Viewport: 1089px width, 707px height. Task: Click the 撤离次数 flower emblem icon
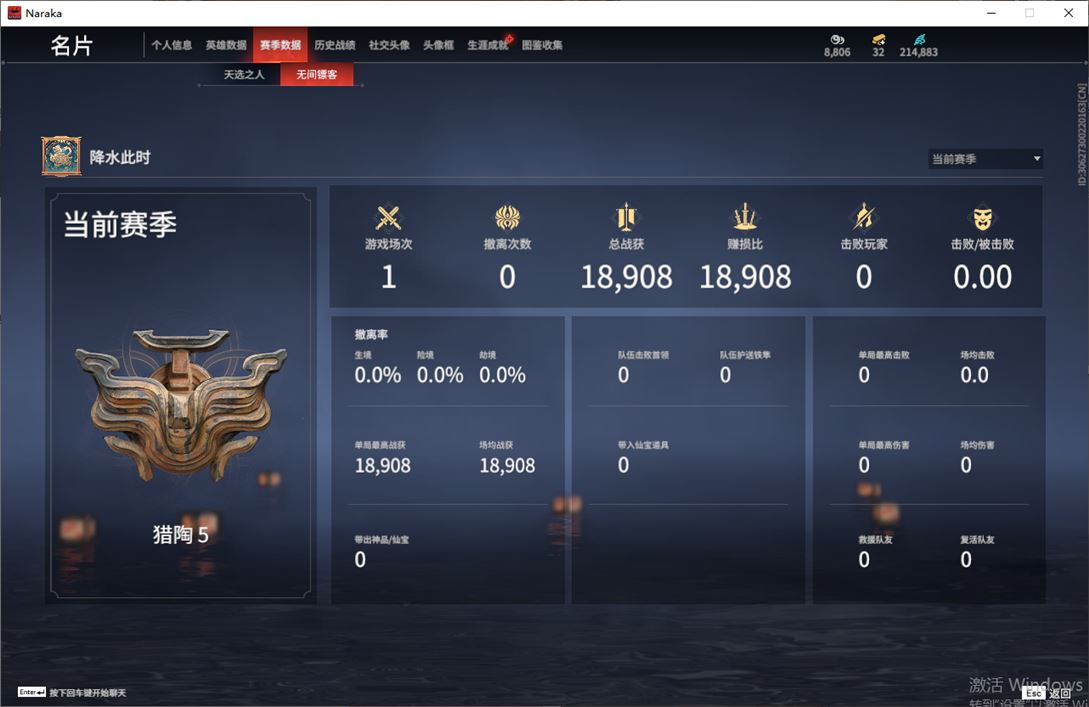coord(507,217)
